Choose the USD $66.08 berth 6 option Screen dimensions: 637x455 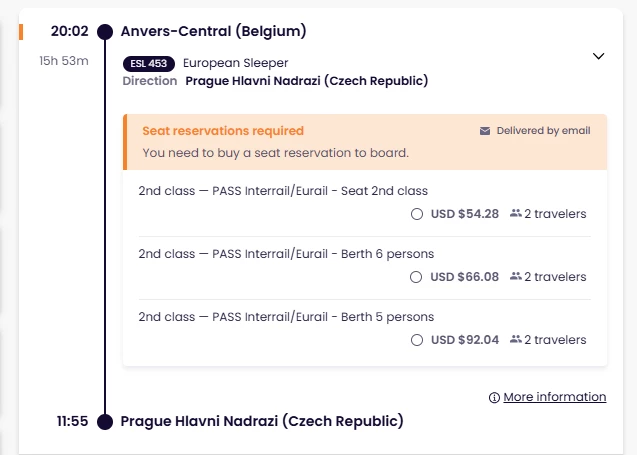pyautogui.click(x=417, y=277)
